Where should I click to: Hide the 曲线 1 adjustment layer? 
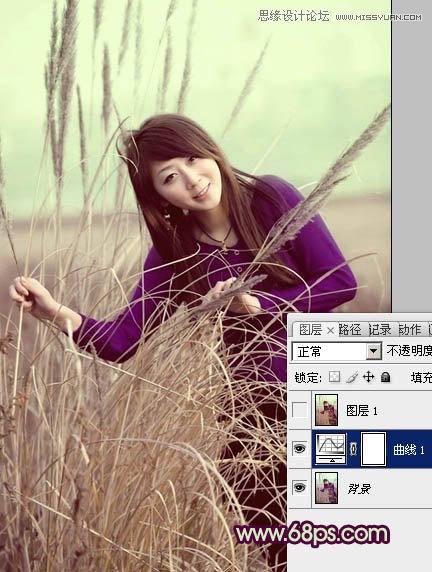point(300,448)
